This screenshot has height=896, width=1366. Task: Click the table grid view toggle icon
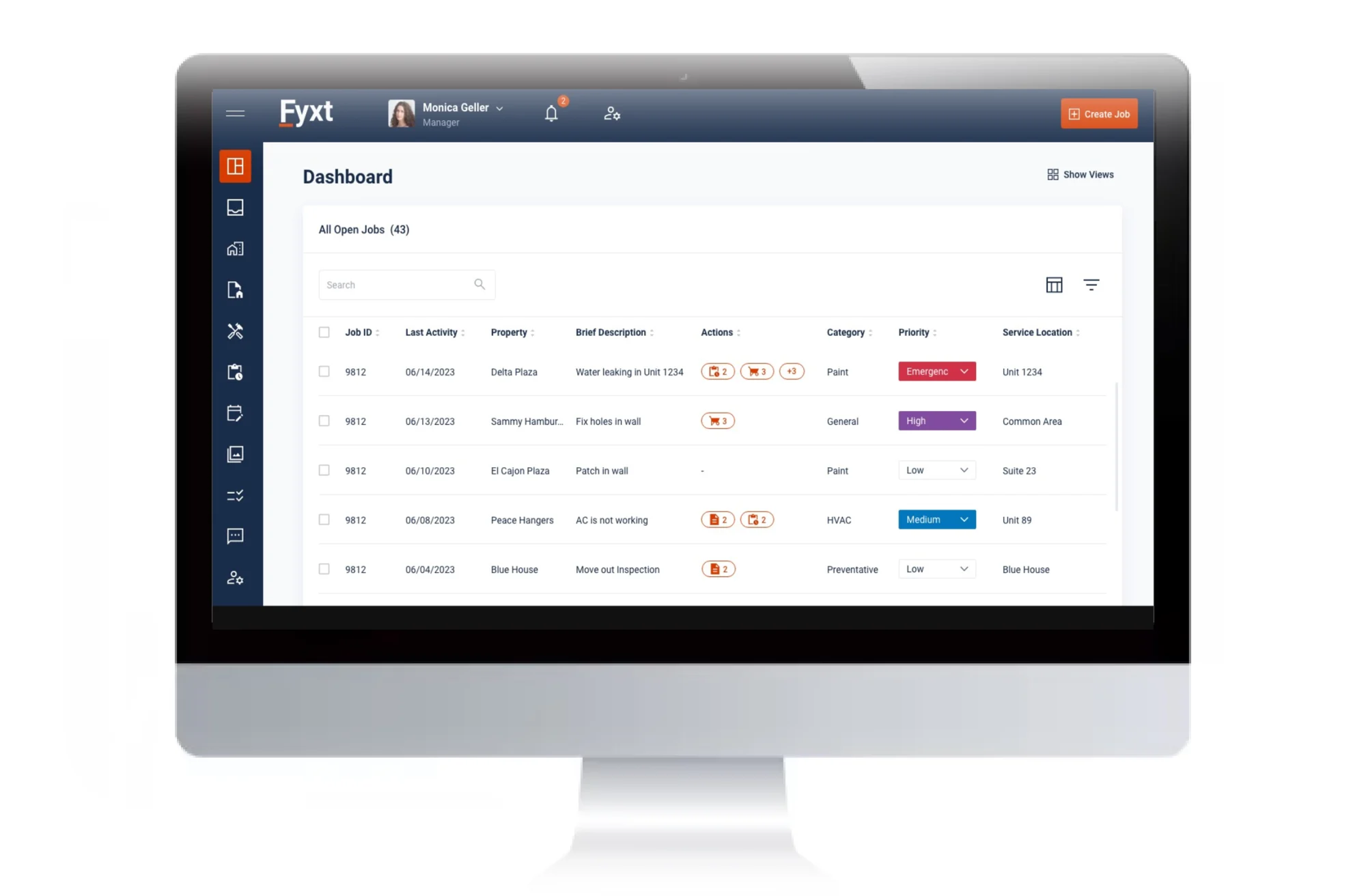pos(1055,284)
